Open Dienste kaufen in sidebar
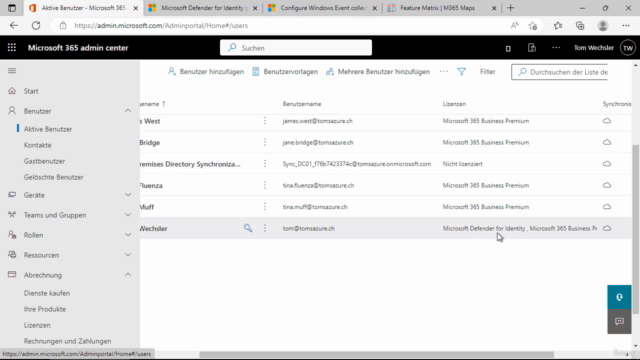Screen dimensions: 640x360 pyautogui.click(x=47, y=293)
